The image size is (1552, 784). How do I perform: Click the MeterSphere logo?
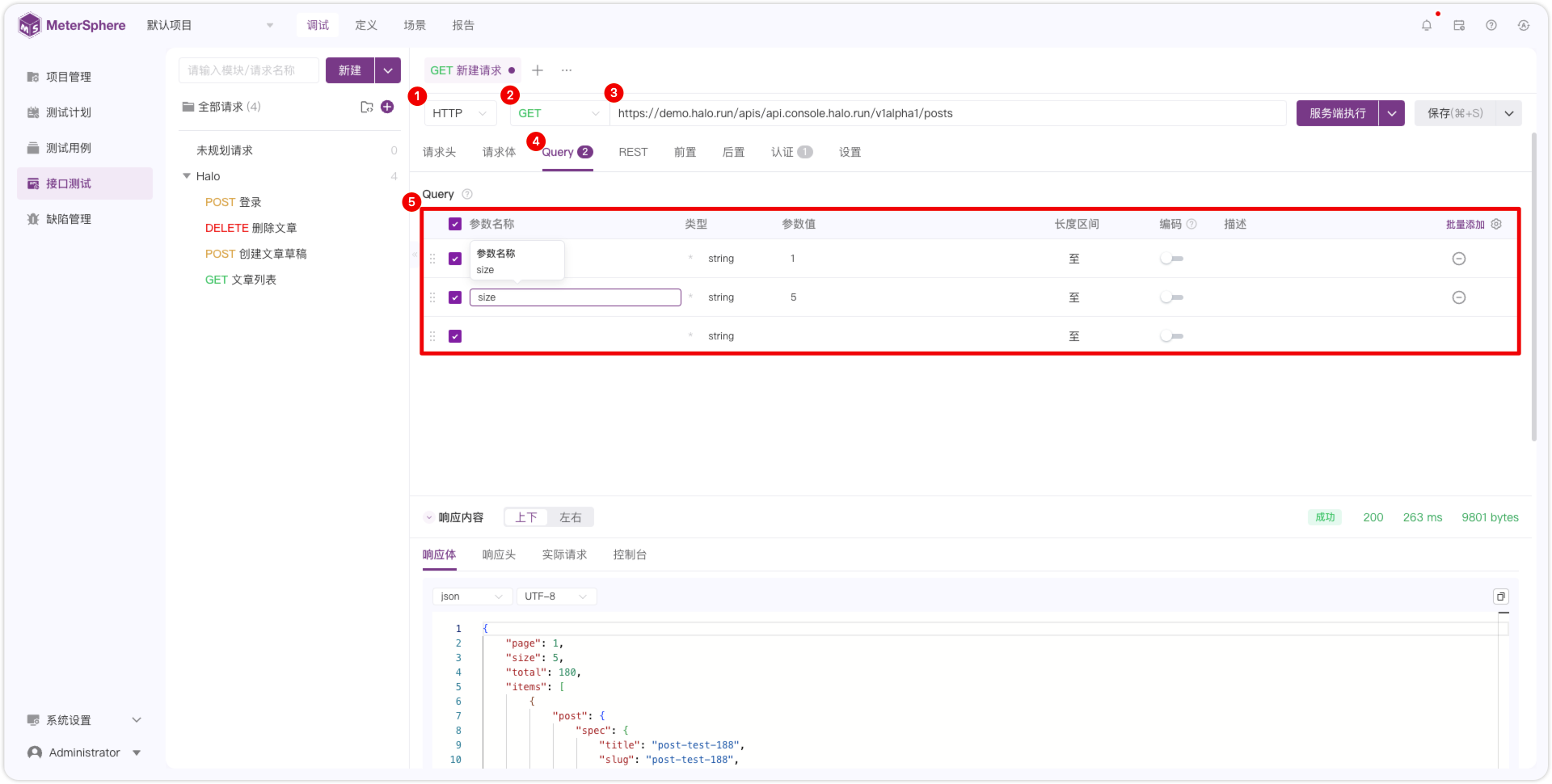tap(72, 25)
